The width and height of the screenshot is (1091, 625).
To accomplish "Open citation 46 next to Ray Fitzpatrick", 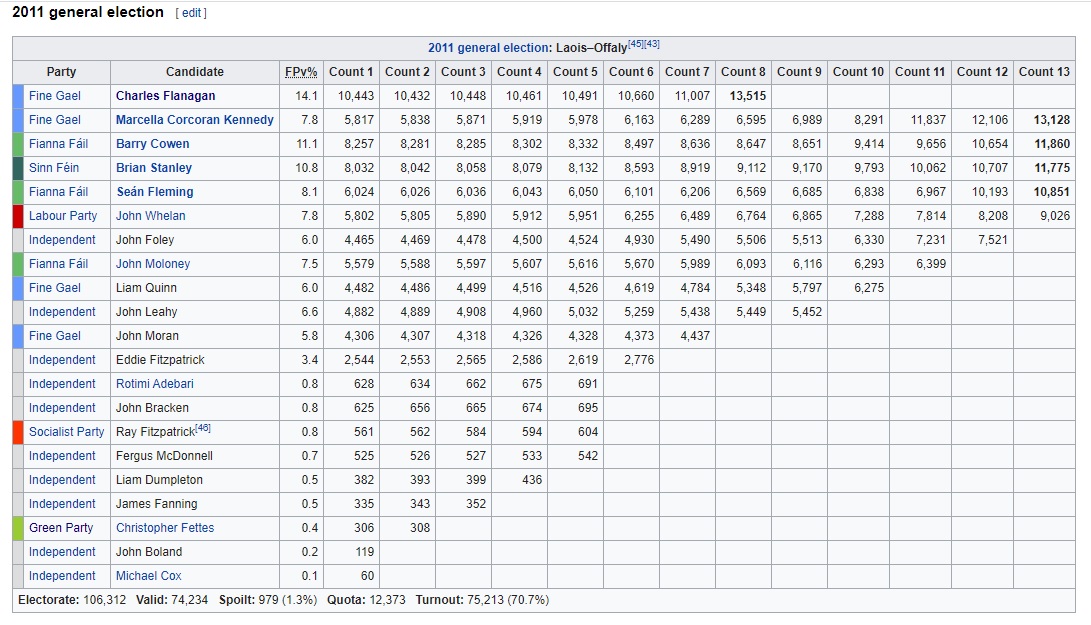I will [x=202, y=428].
